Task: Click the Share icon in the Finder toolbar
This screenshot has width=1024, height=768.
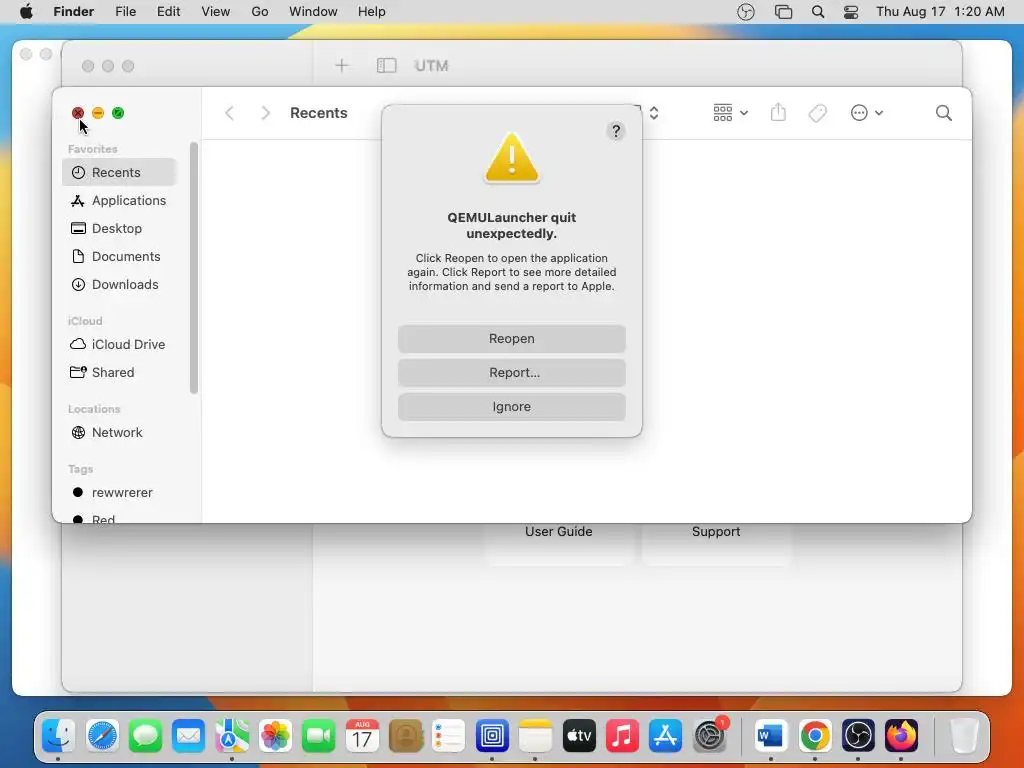Action: click(778, 113)
